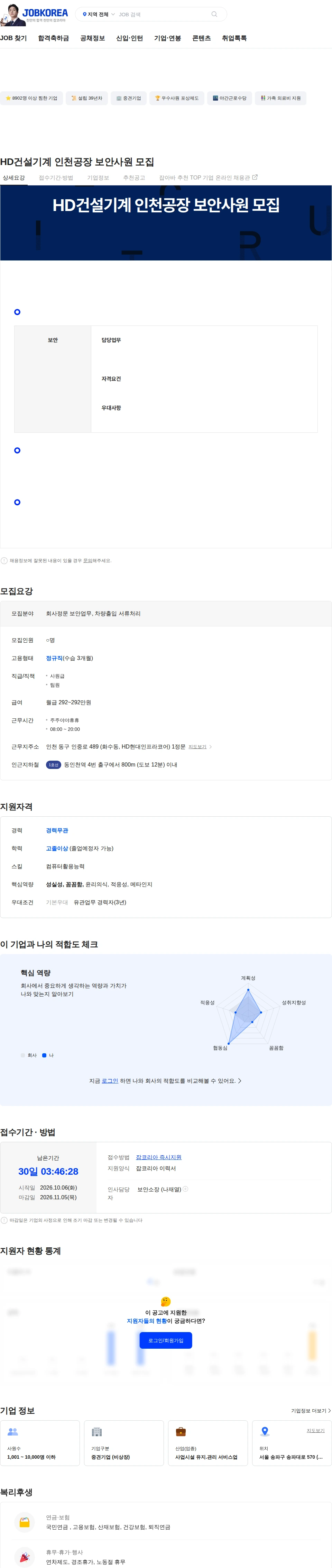The width and height of the screenshot is (332, 1568).
Task: Open the 기업·연봉 menu
Action: (168, 38)
